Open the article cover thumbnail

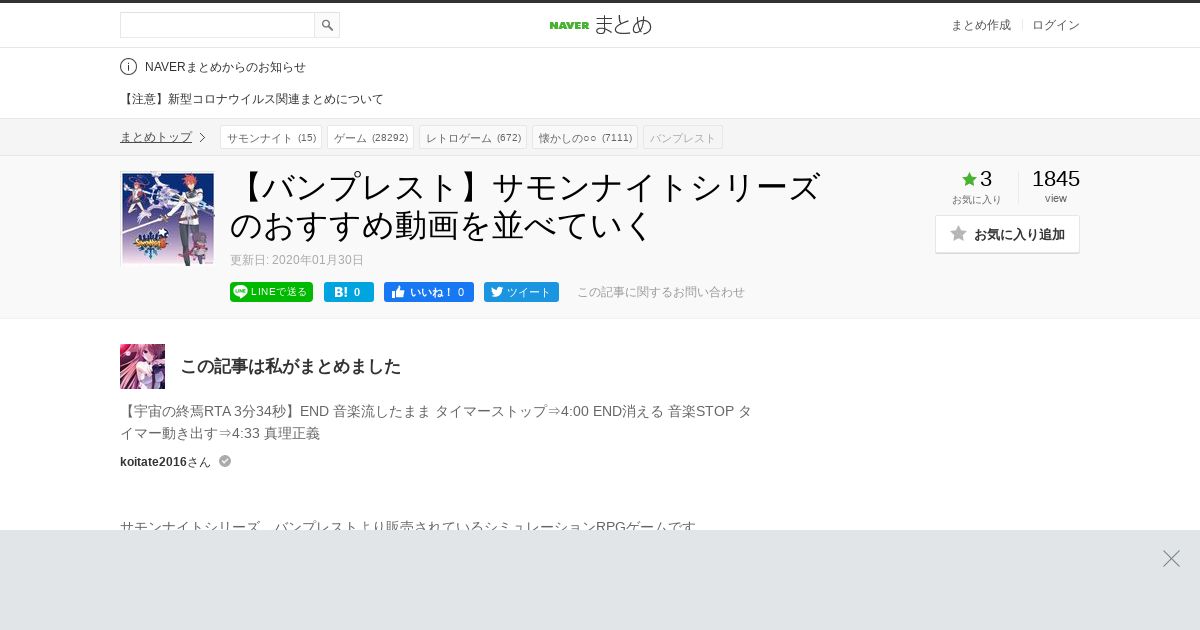click(168, 219)
